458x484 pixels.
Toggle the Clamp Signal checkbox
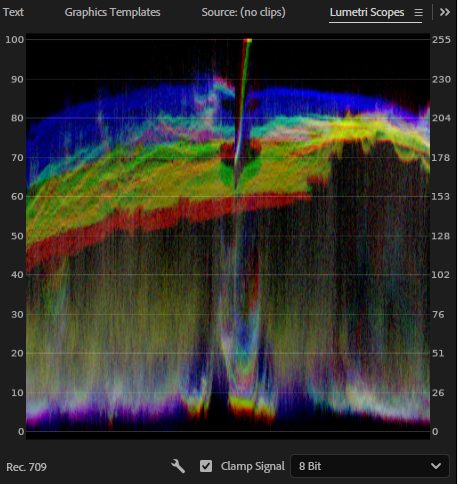tap(206, 466)
